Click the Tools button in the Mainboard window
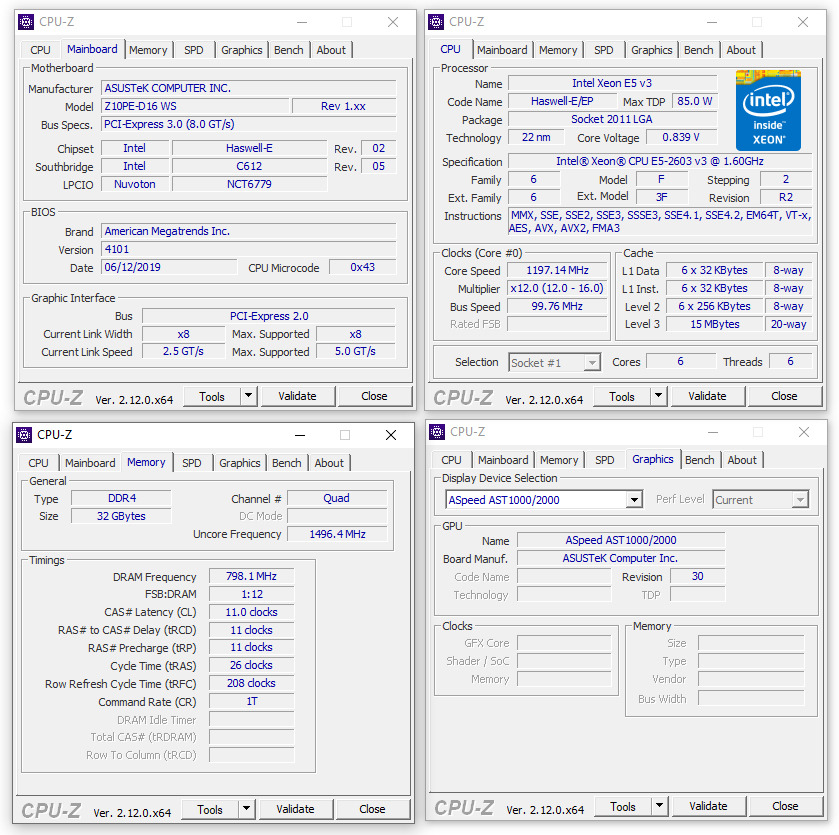This screenshot has height=835, width=839. point(212,396)
